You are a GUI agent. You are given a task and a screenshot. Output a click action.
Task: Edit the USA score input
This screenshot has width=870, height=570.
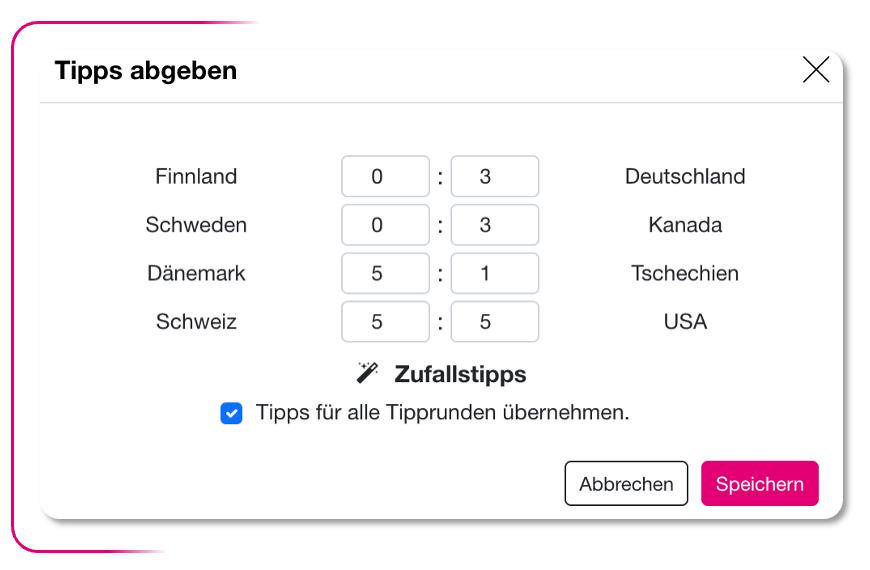pos(494,322)
